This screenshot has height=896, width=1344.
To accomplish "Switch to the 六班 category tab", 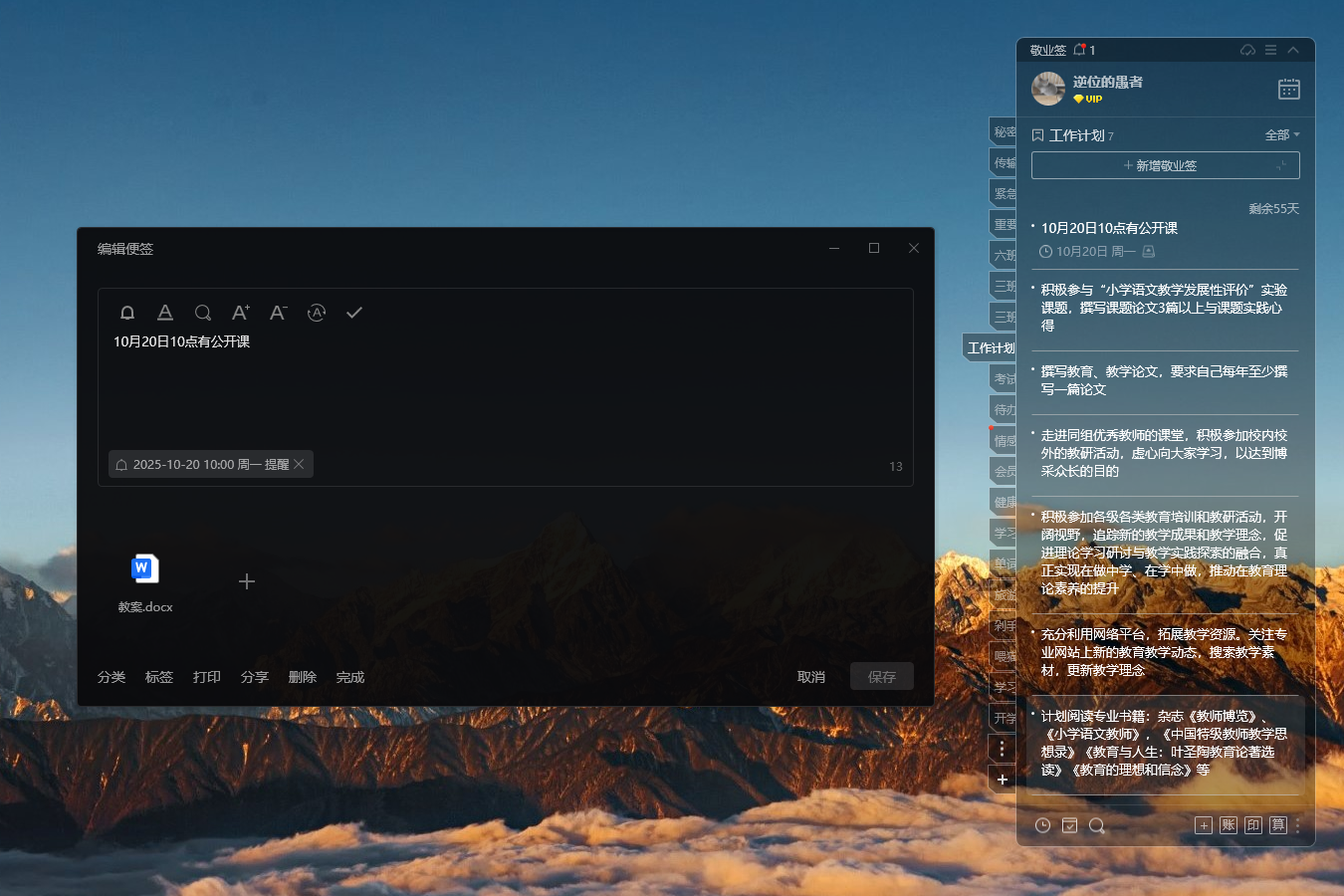I will click(x=1004, y=255).
